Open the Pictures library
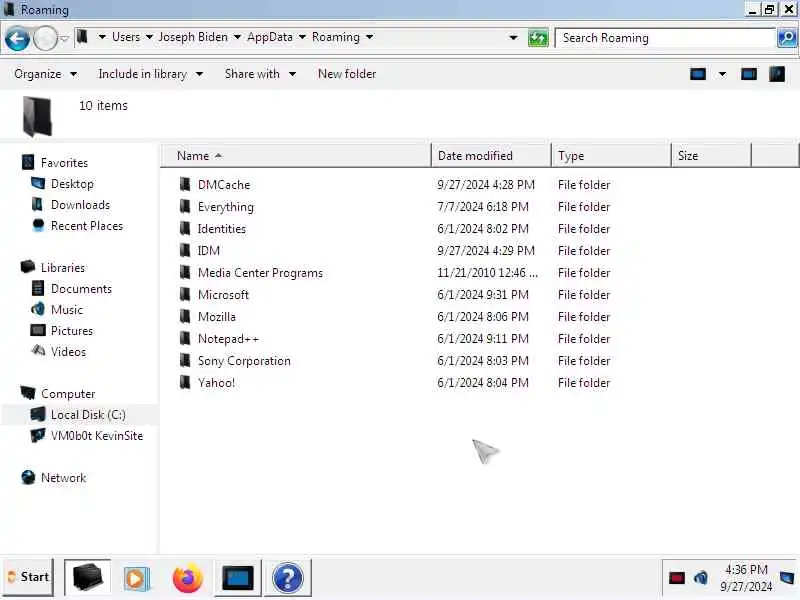 [x=72, y=331]
